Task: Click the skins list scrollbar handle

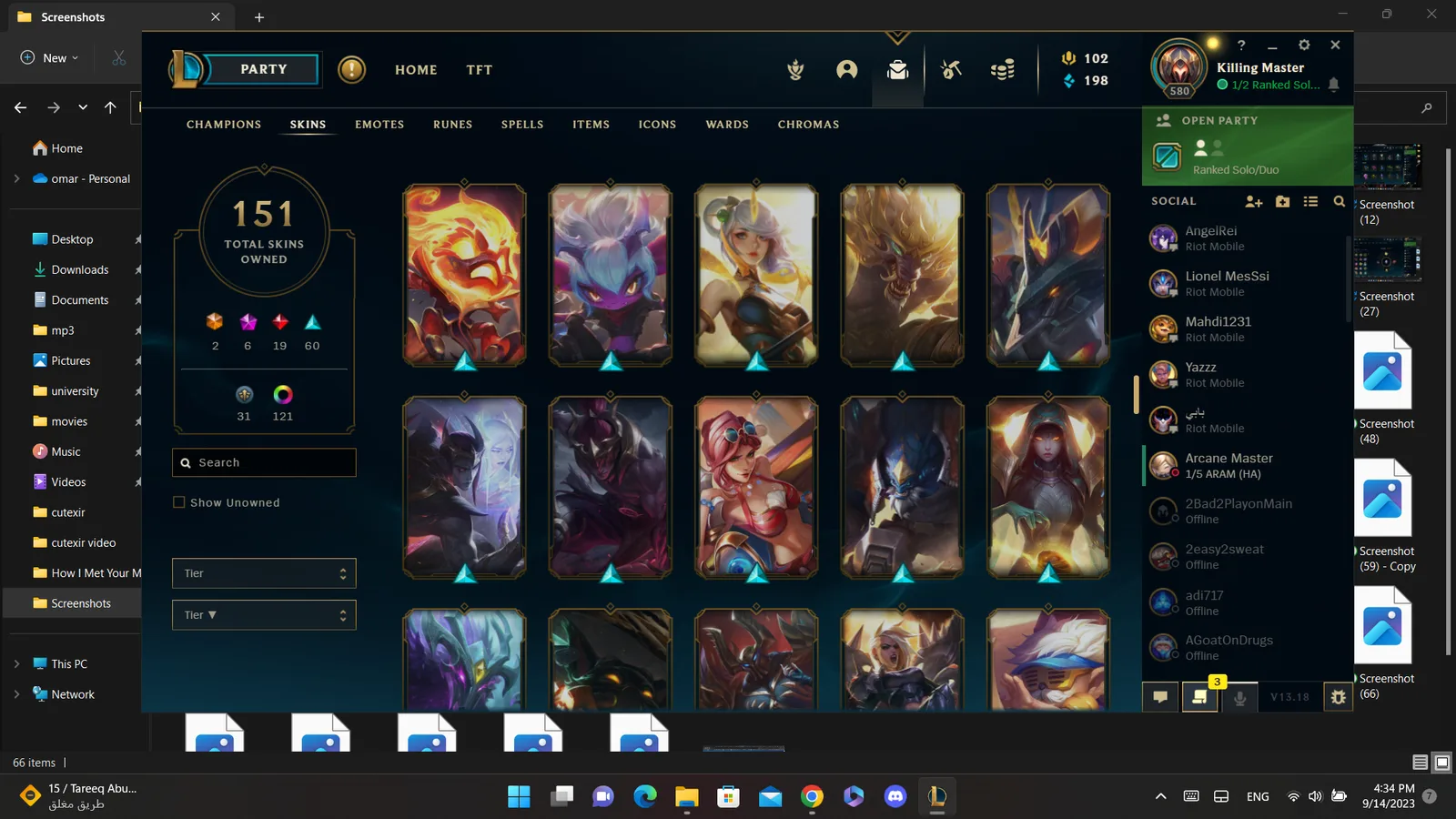Action: pyautogui.click(x=1136, y=394)
